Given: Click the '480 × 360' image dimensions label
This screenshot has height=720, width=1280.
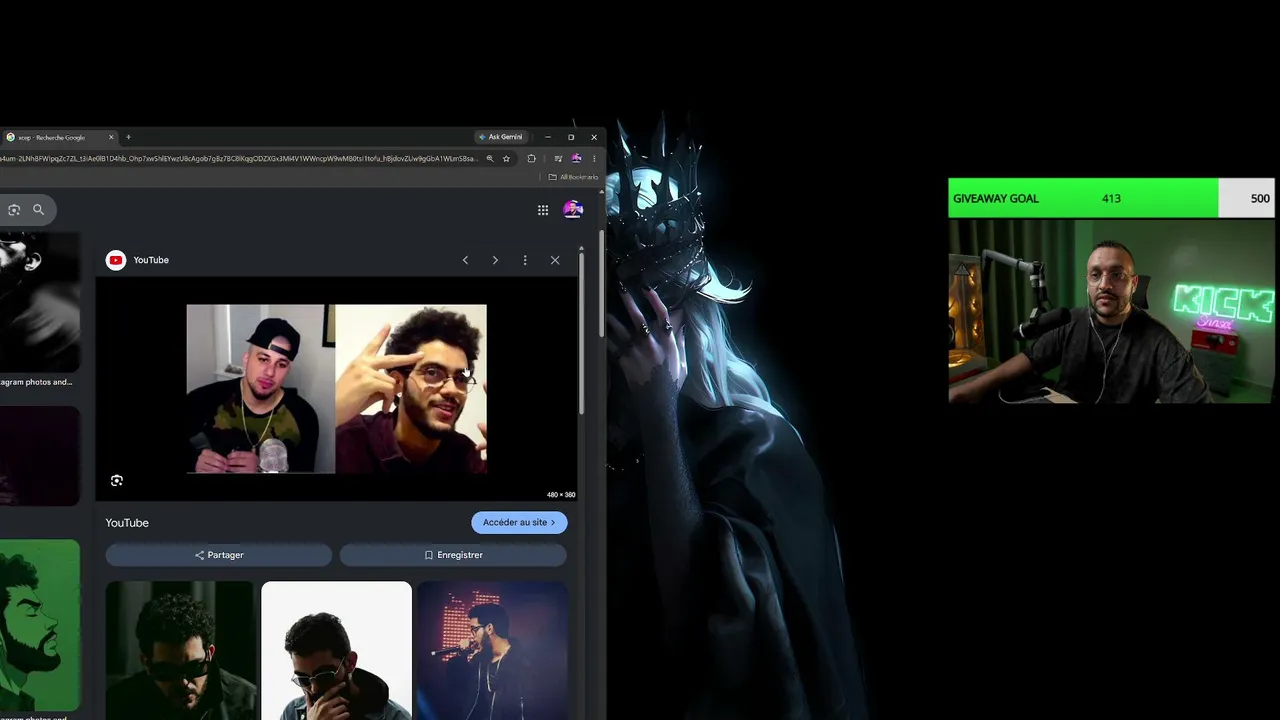Looking at the screenshot, I should pyautogui.click(x=561, y=495).
